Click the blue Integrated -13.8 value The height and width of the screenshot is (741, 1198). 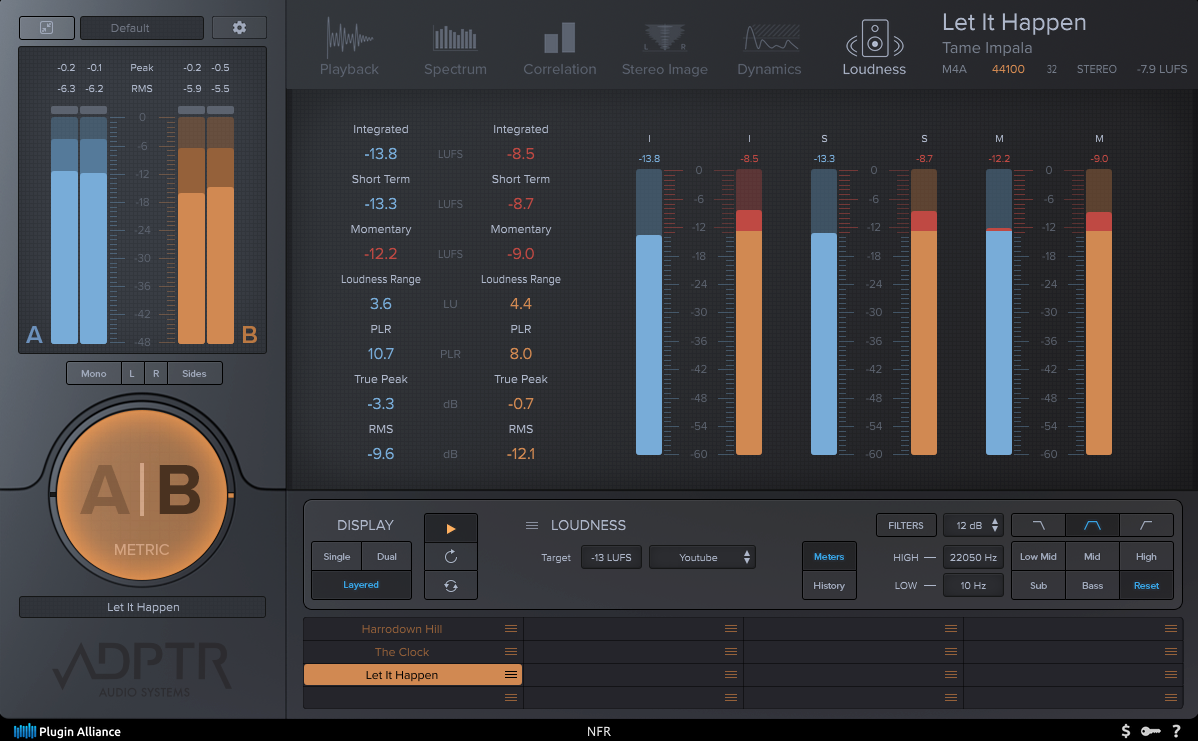point(380,154)
